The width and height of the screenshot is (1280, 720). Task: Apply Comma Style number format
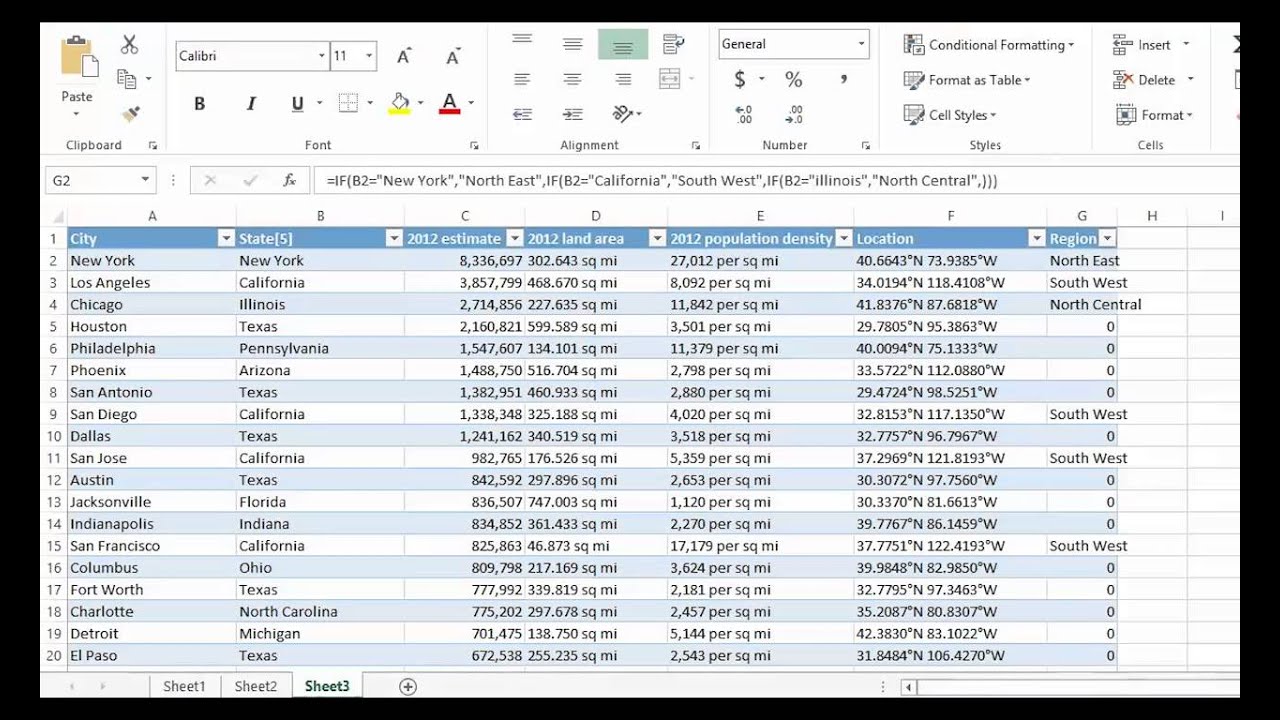pos(844,79)
